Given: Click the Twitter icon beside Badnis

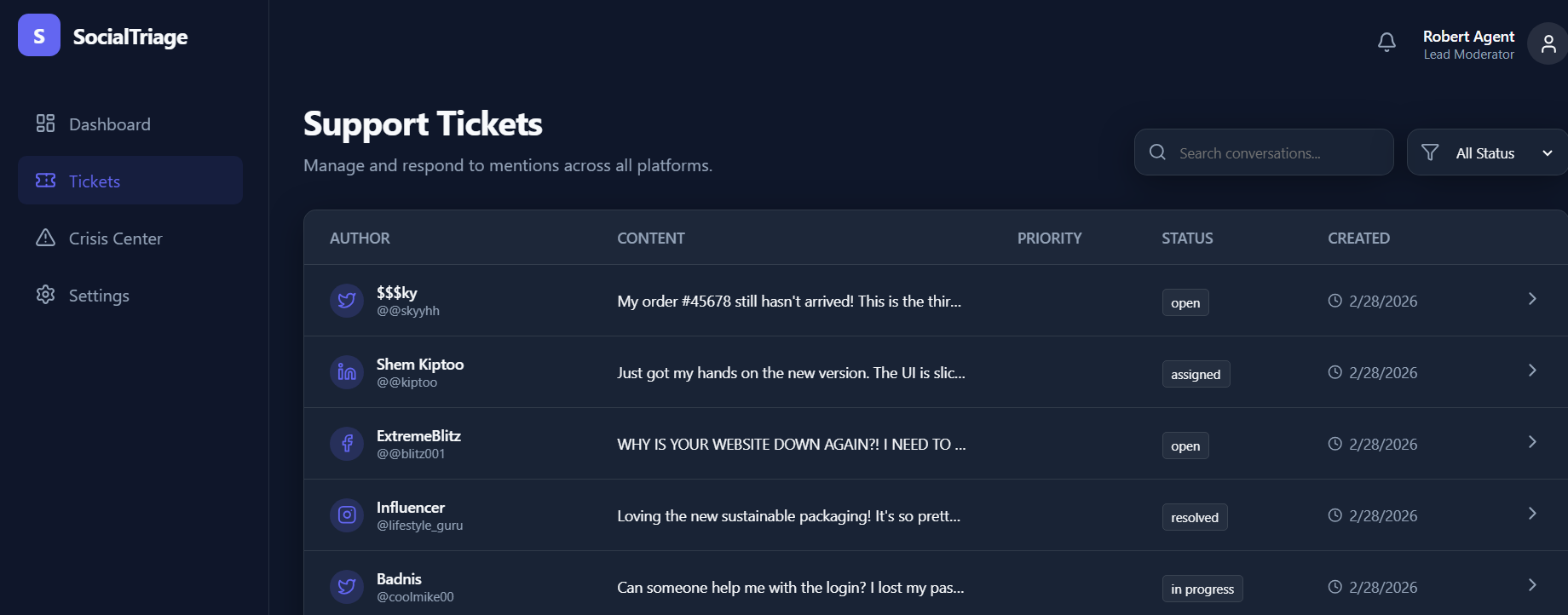Looking at the screenshot, I should [x=347, y=587].
